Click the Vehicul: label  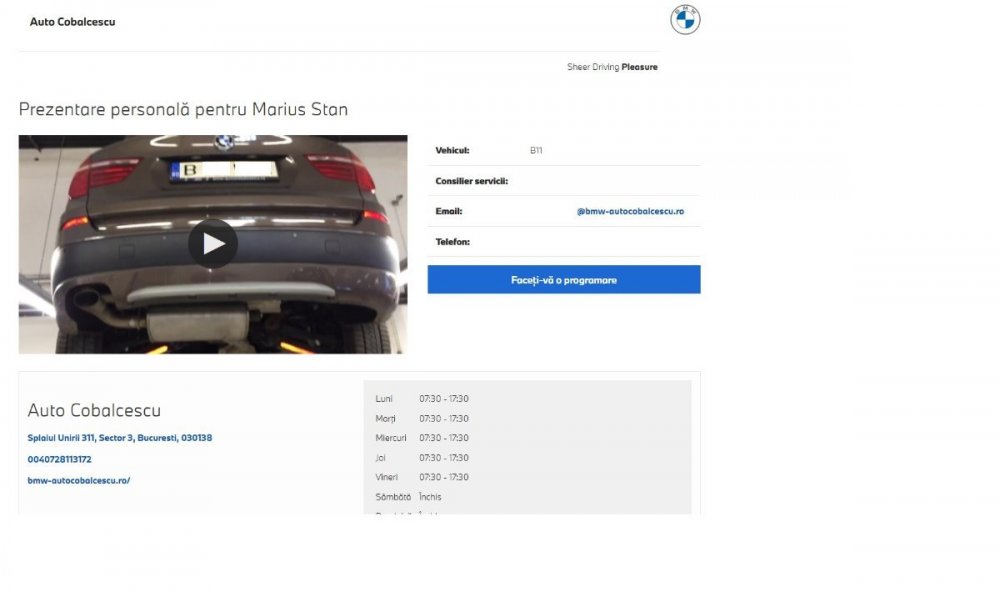point(452,151)
